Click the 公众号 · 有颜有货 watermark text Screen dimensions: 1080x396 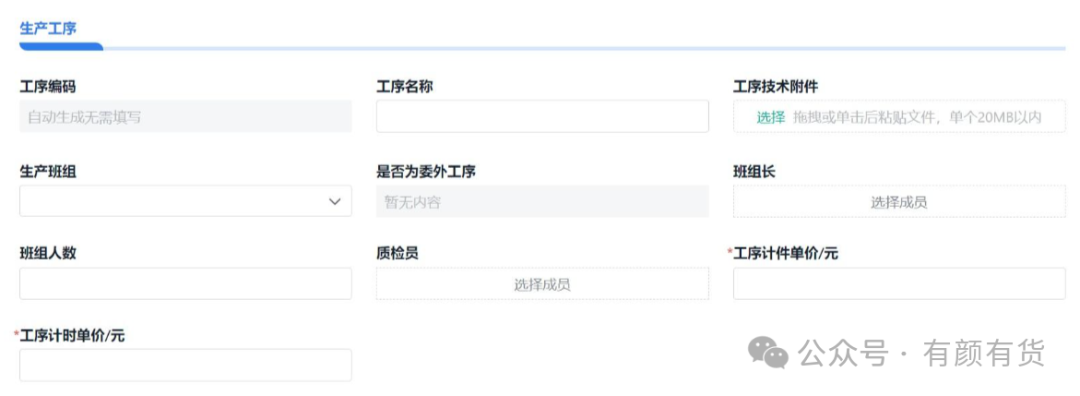click(922, 353)
